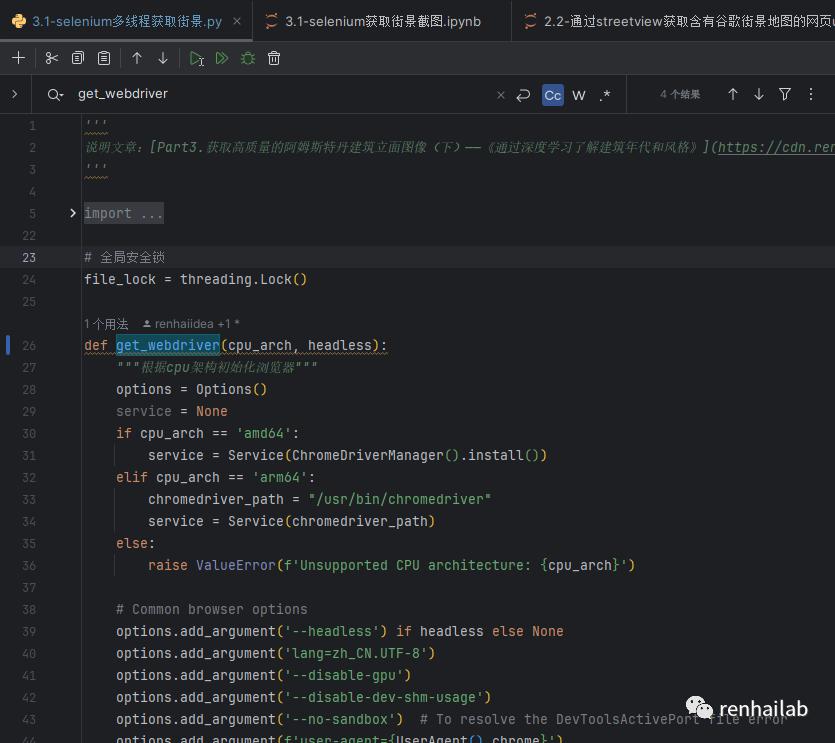Expand the folded import block

[x=73, y=213]
